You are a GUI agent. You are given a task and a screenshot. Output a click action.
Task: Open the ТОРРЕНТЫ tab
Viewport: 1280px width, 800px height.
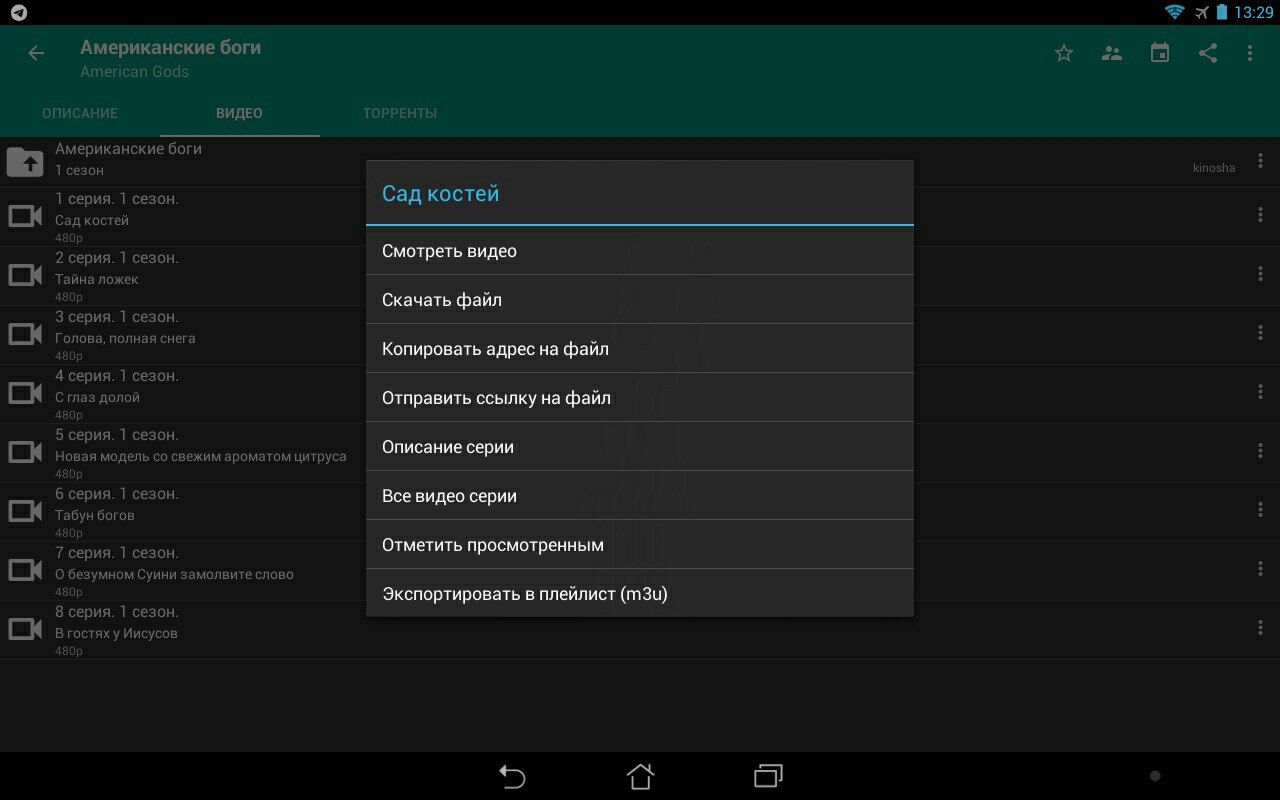coord(400,113)
